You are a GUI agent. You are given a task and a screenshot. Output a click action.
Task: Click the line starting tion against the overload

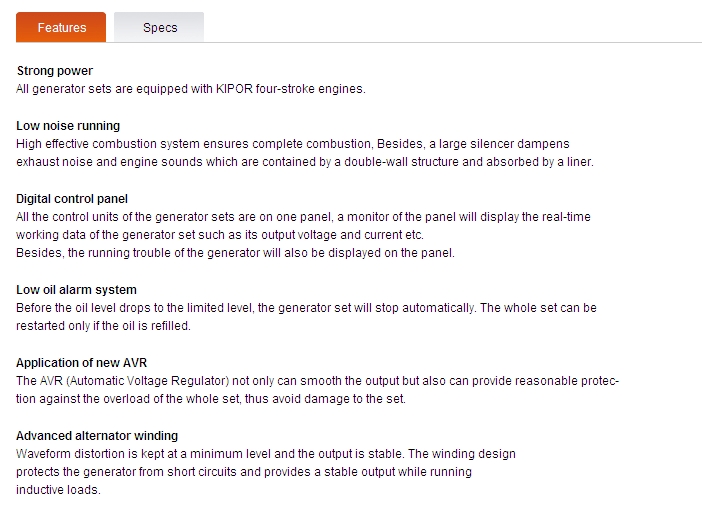(x=211, y=399)
